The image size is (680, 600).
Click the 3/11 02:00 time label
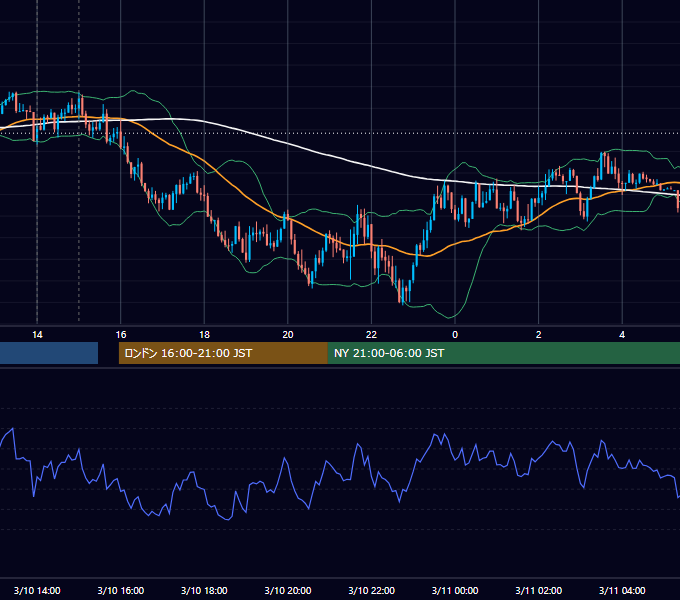click(x=539, y=590)
